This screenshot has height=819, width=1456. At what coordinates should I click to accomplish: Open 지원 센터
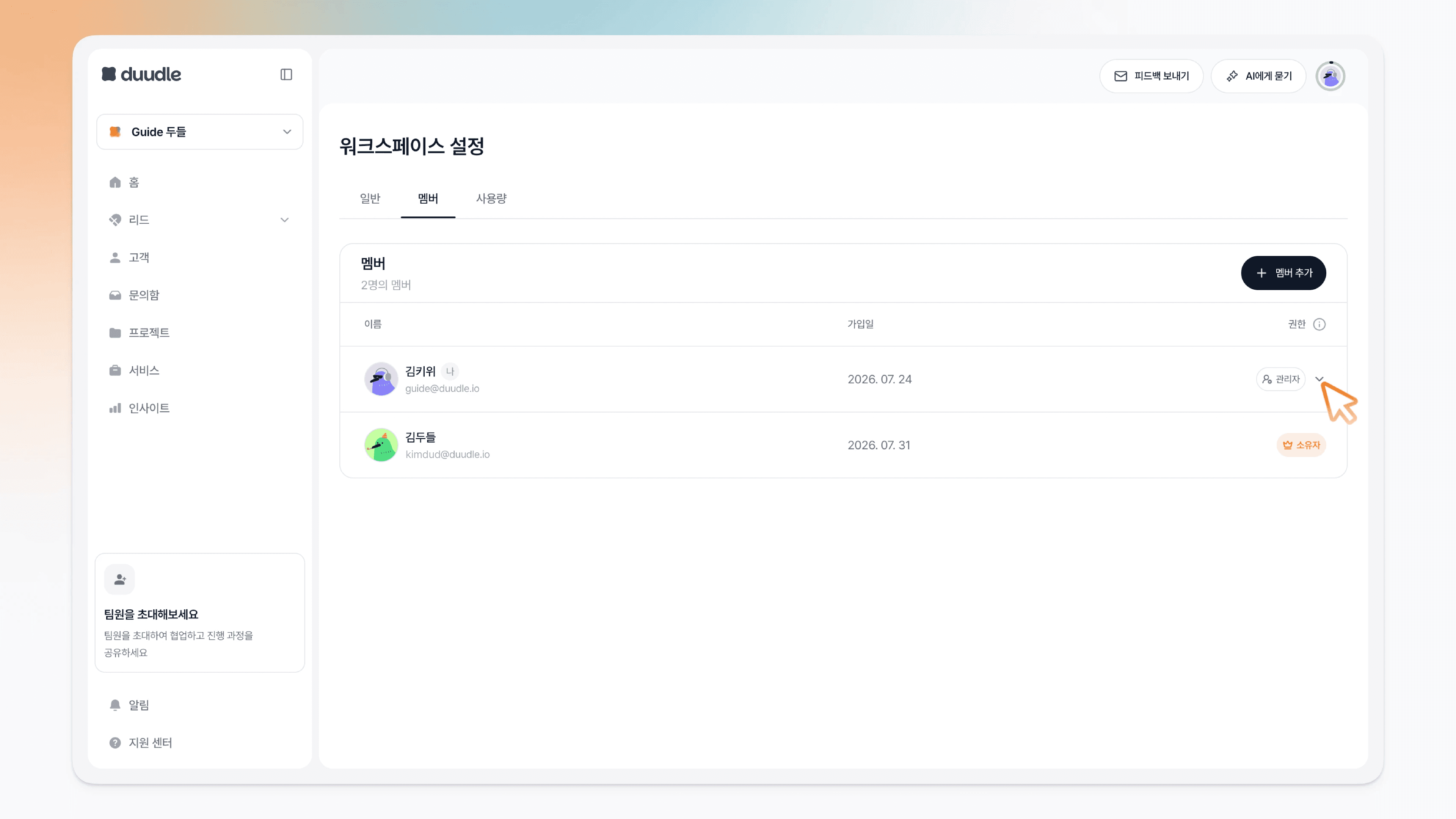[x=150, y=743]
